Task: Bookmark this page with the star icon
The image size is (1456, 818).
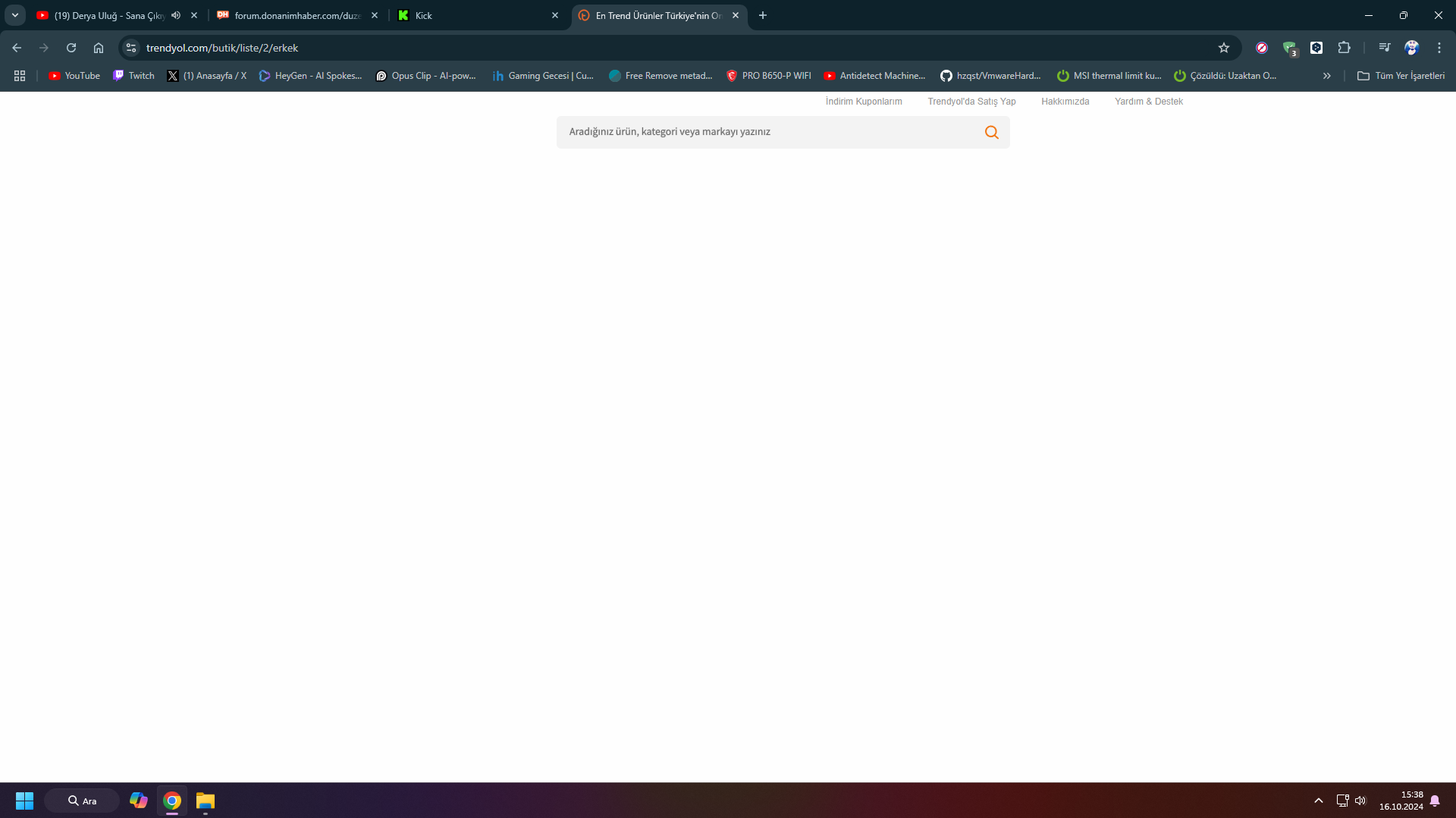Action: point(1224,48)
